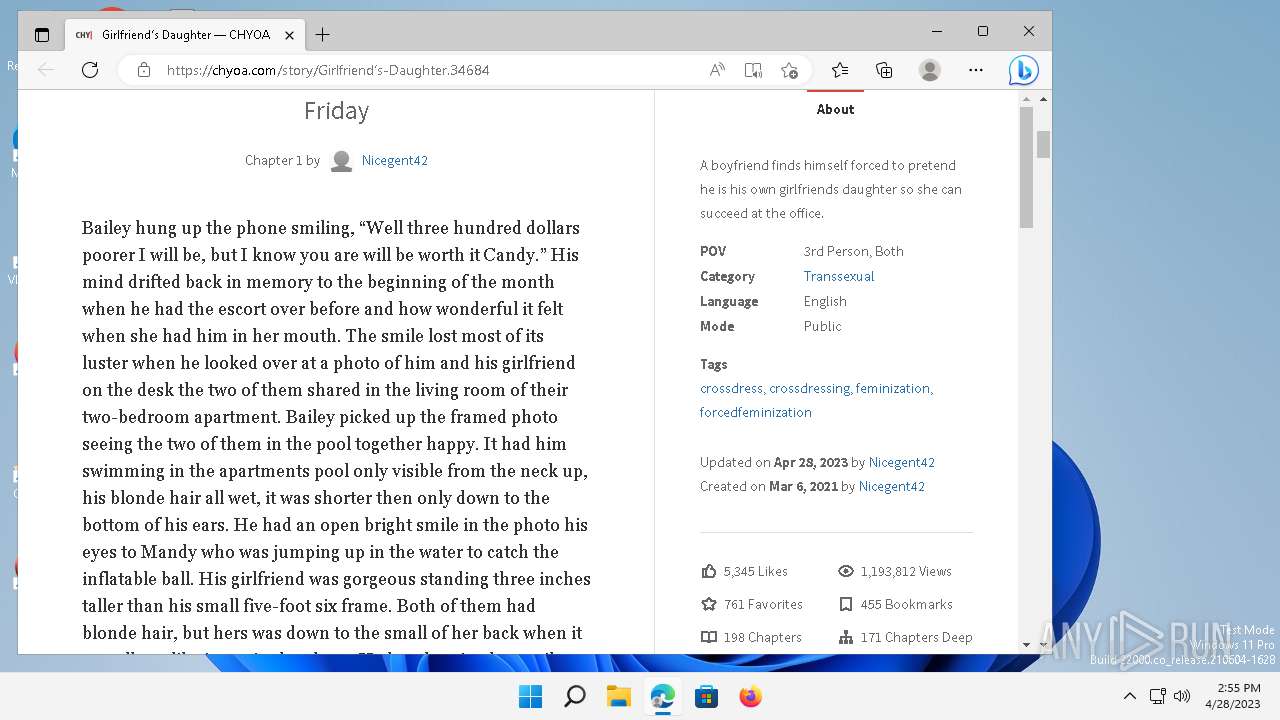Viewport: 1280px width, 720px height.
Task: Add this page to favorites star
Action: [x=789, y=70]
